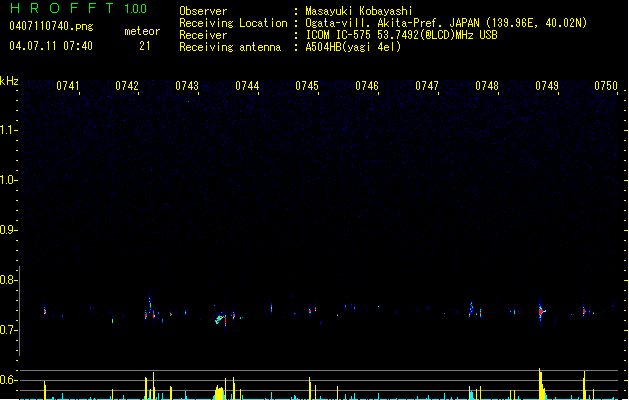Screen dimensions: 629x400
Task: Click the 0.8 kHz axis label
Action: tap(8, 280)
